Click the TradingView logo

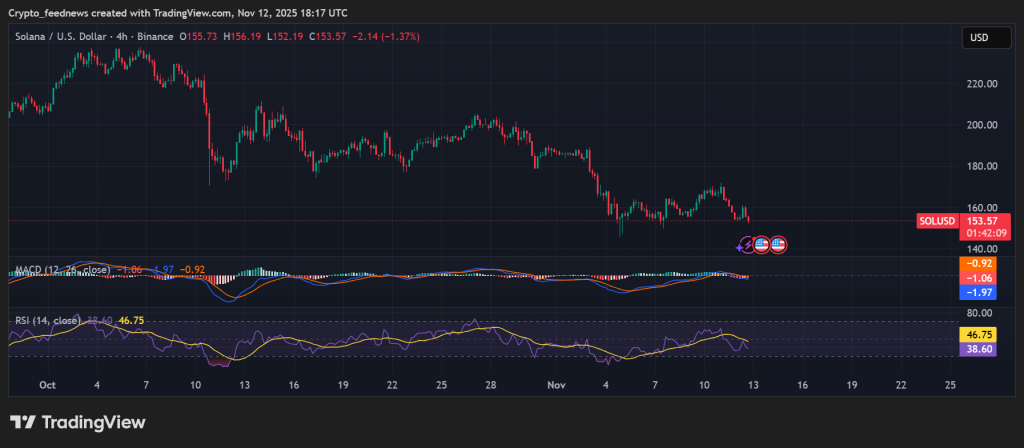[x=77, y=422]
